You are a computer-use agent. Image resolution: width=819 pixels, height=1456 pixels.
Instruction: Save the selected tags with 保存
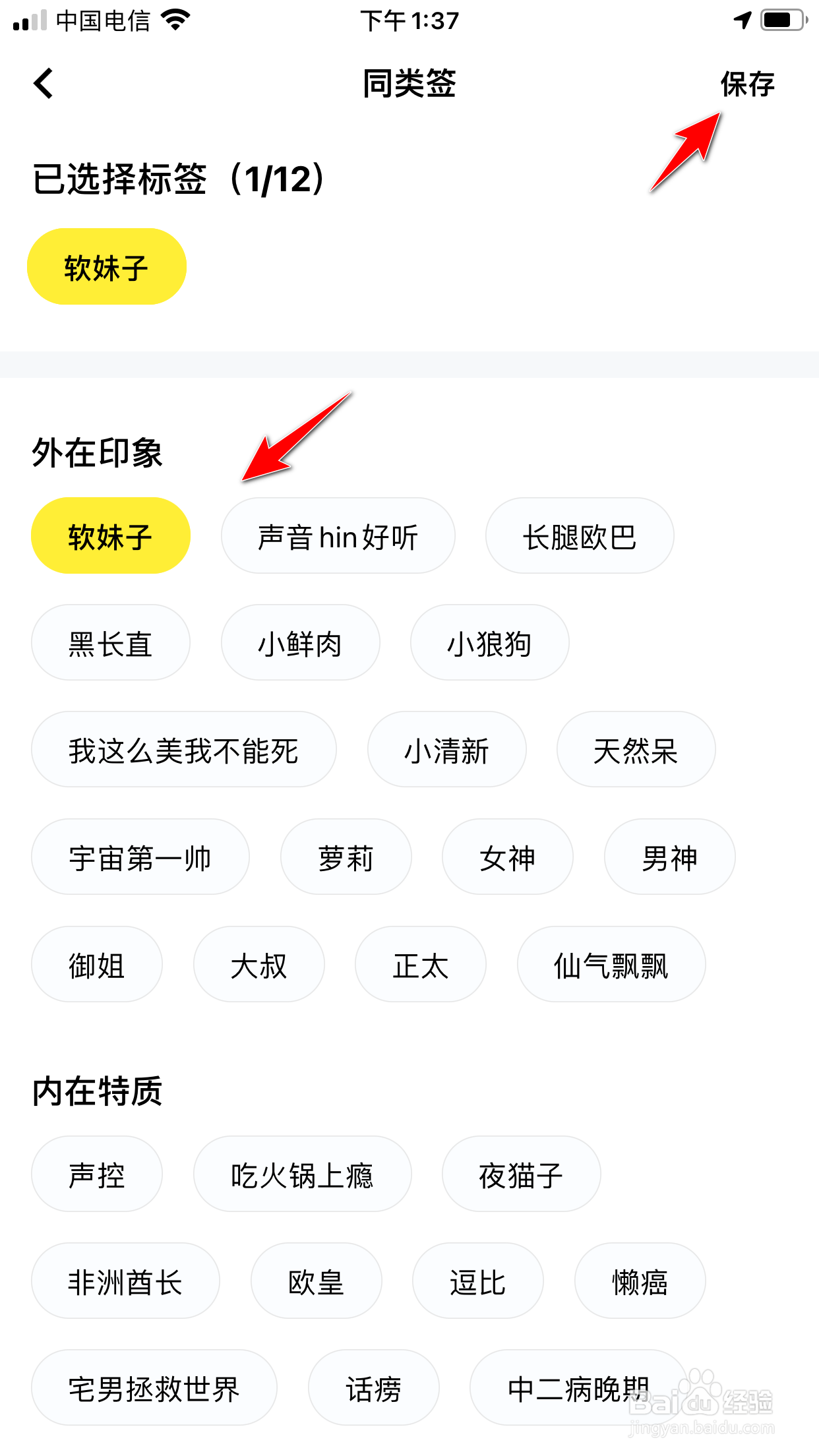747,84
